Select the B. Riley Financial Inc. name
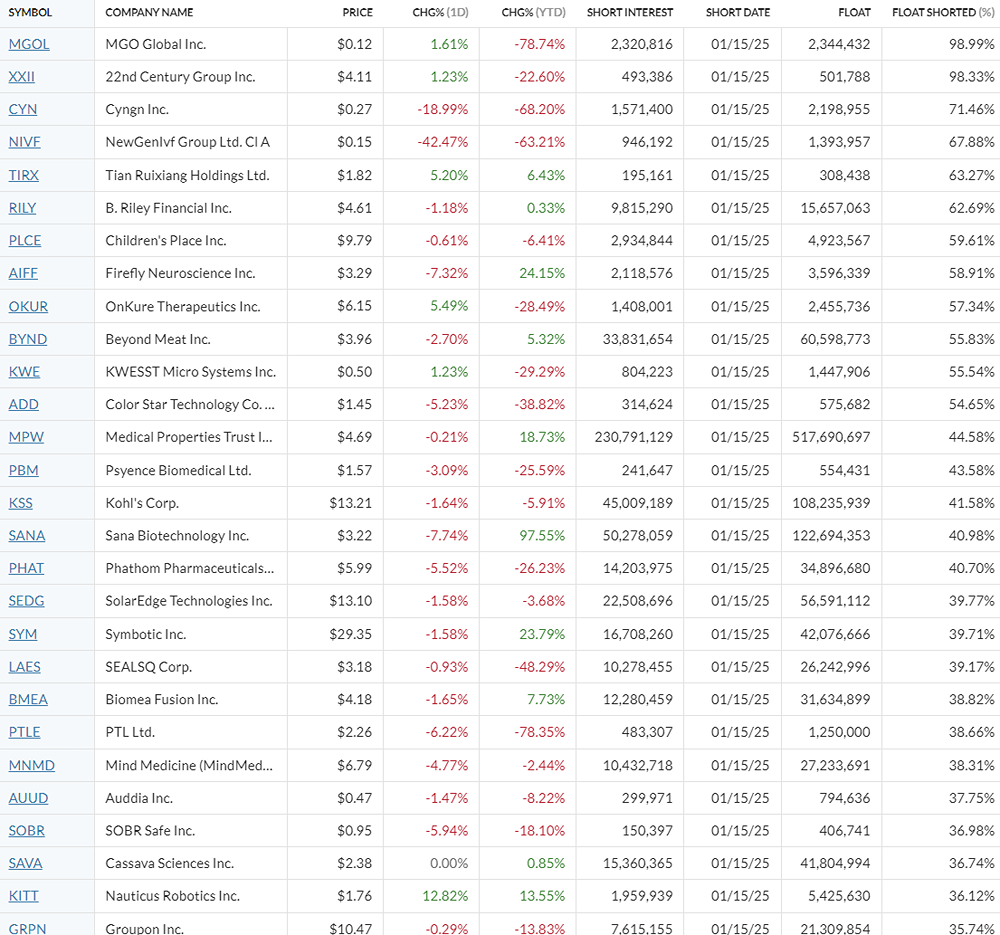The image size is (1000, 935). [x=168, y=208]
